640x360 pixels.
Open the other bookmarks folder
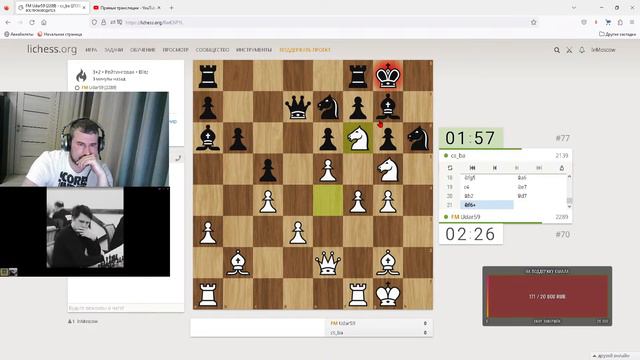pyautogui.click(x=618, y=34)
